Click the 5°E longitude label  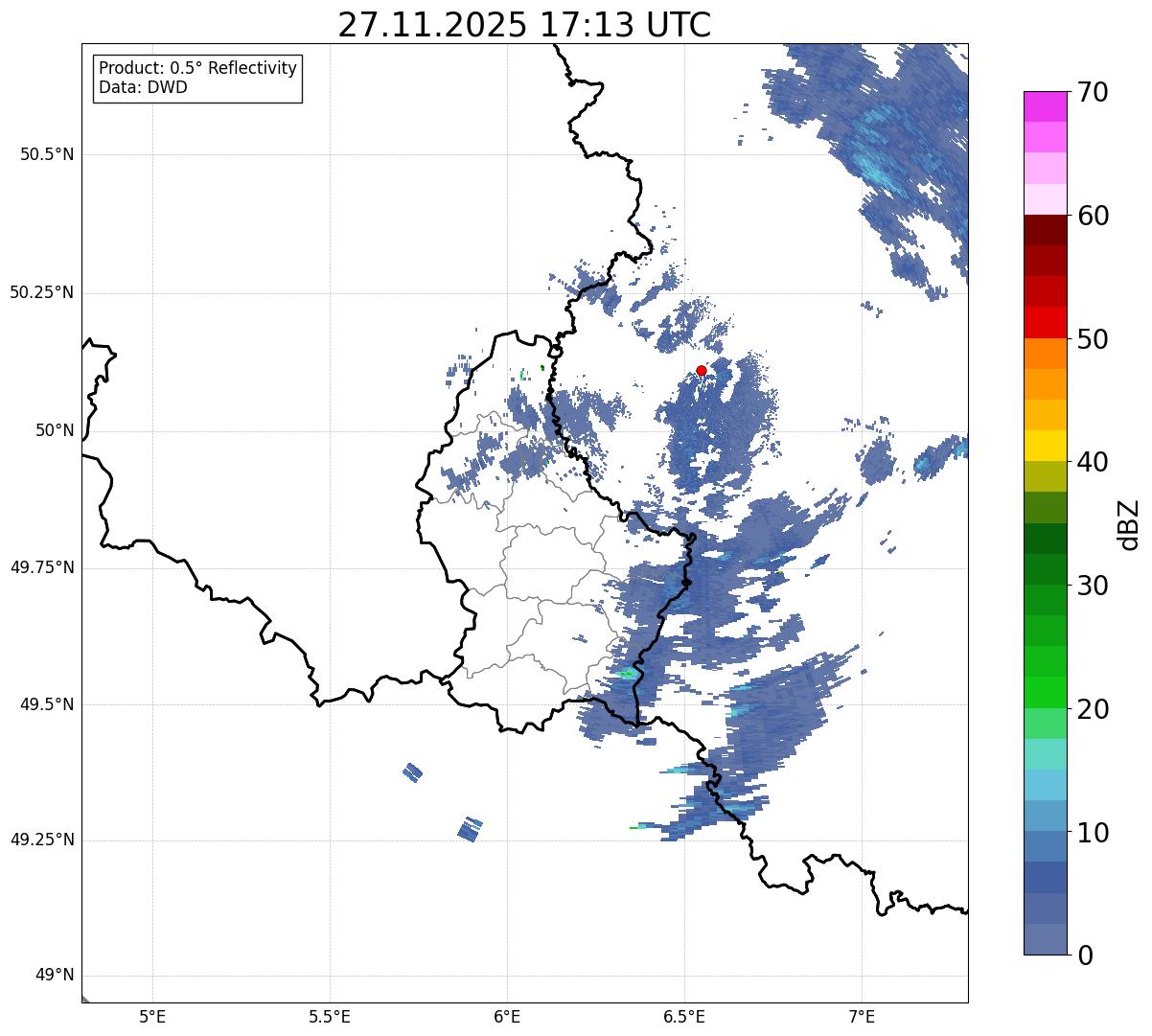[152, 1017]
